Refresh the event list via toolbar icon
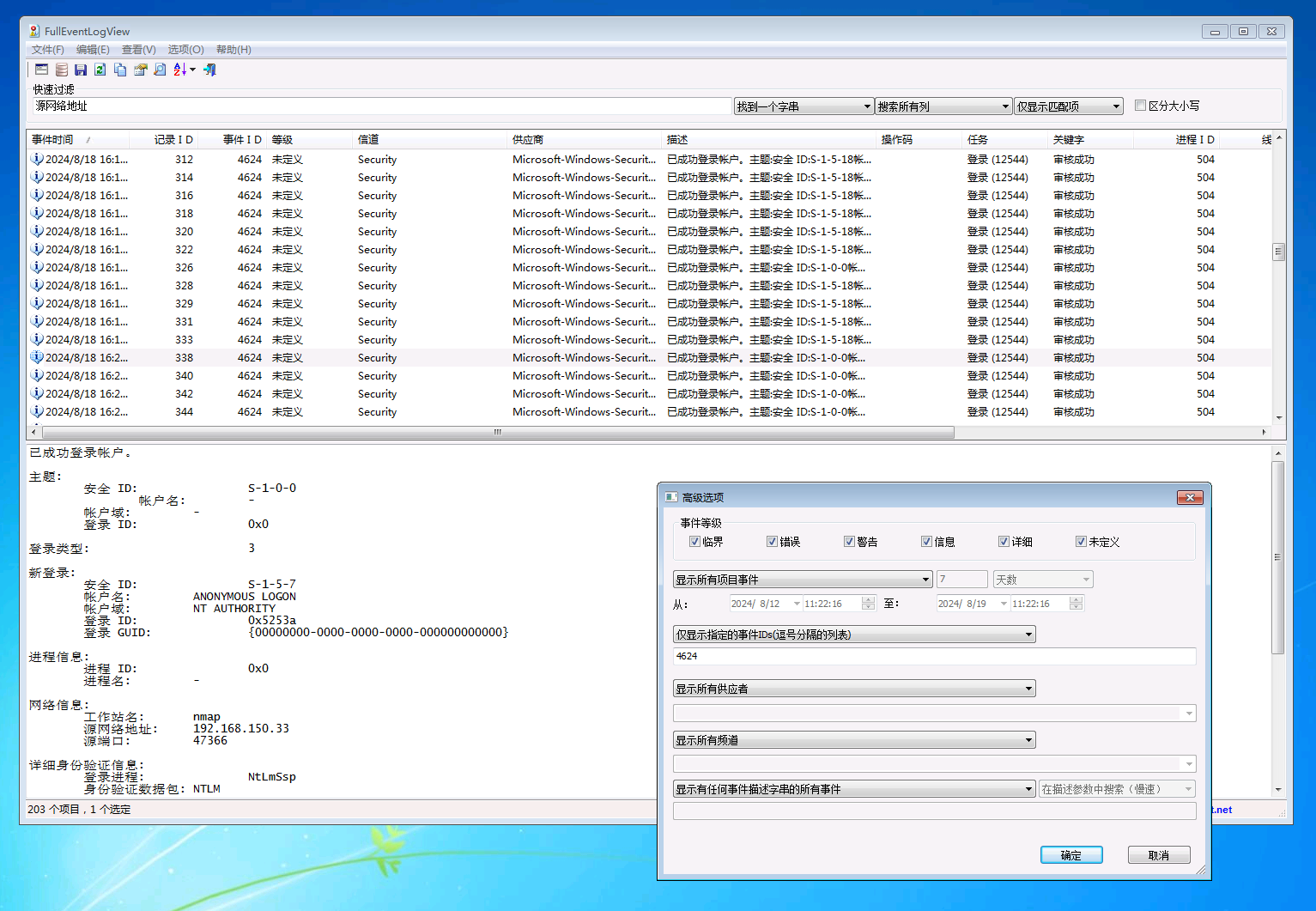This screenshot has height=911, width=1316. pyautogui.click(x=100, y=70)
